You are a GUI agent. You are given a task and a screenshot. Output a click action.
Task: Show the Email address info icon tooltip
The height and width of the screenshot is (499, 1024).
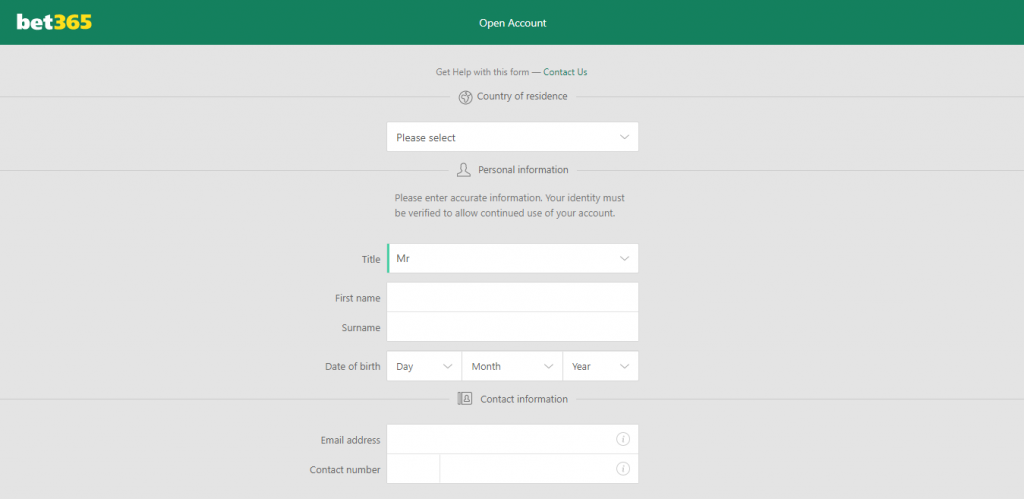[x=623, y=439]
